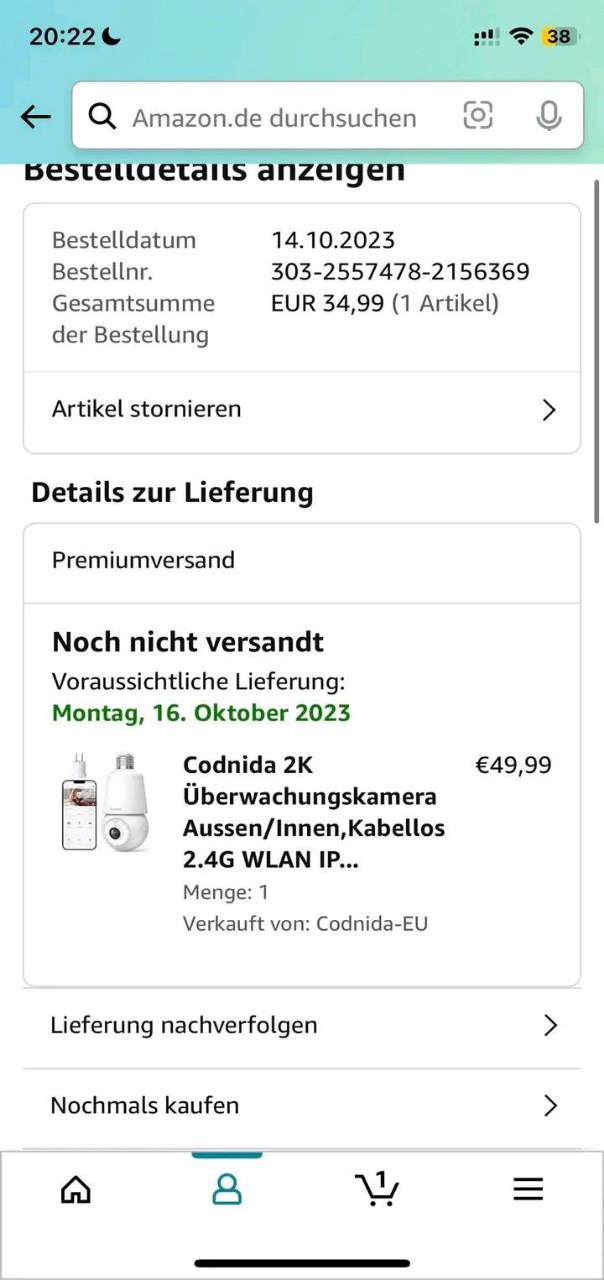Go to Home tab icon
The width and height of the screenshot is (604, 1280).
76,1189
